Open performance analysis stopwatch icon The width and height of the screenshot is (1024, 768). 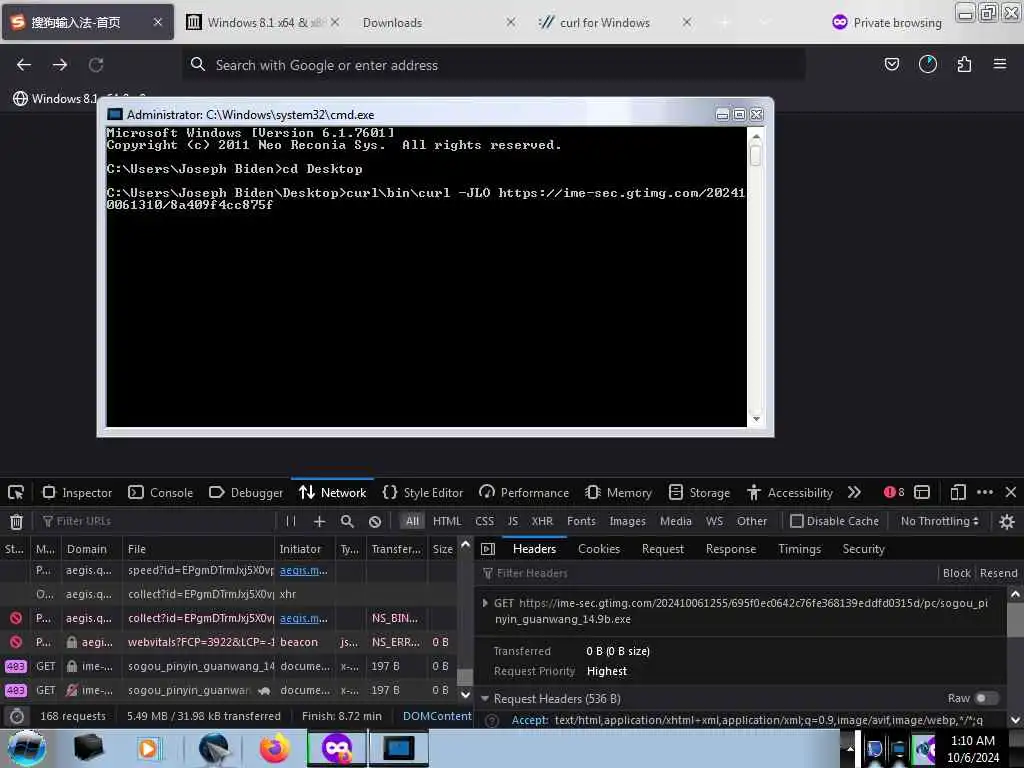coord(17,716)
